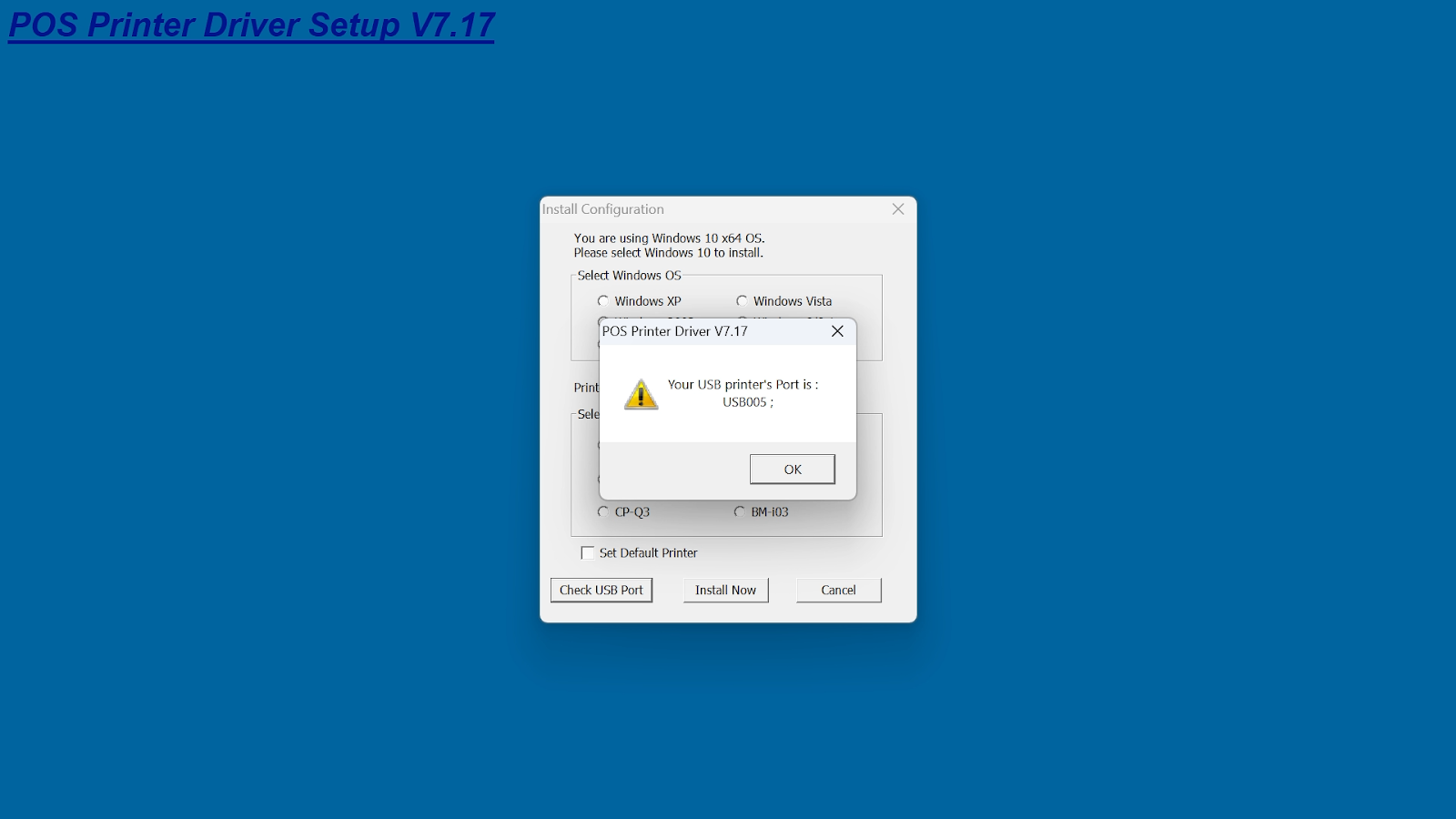Viewport: 1456px width, 819px height.
Task: Click the OK button in the message box
Action: click(792, 470)
